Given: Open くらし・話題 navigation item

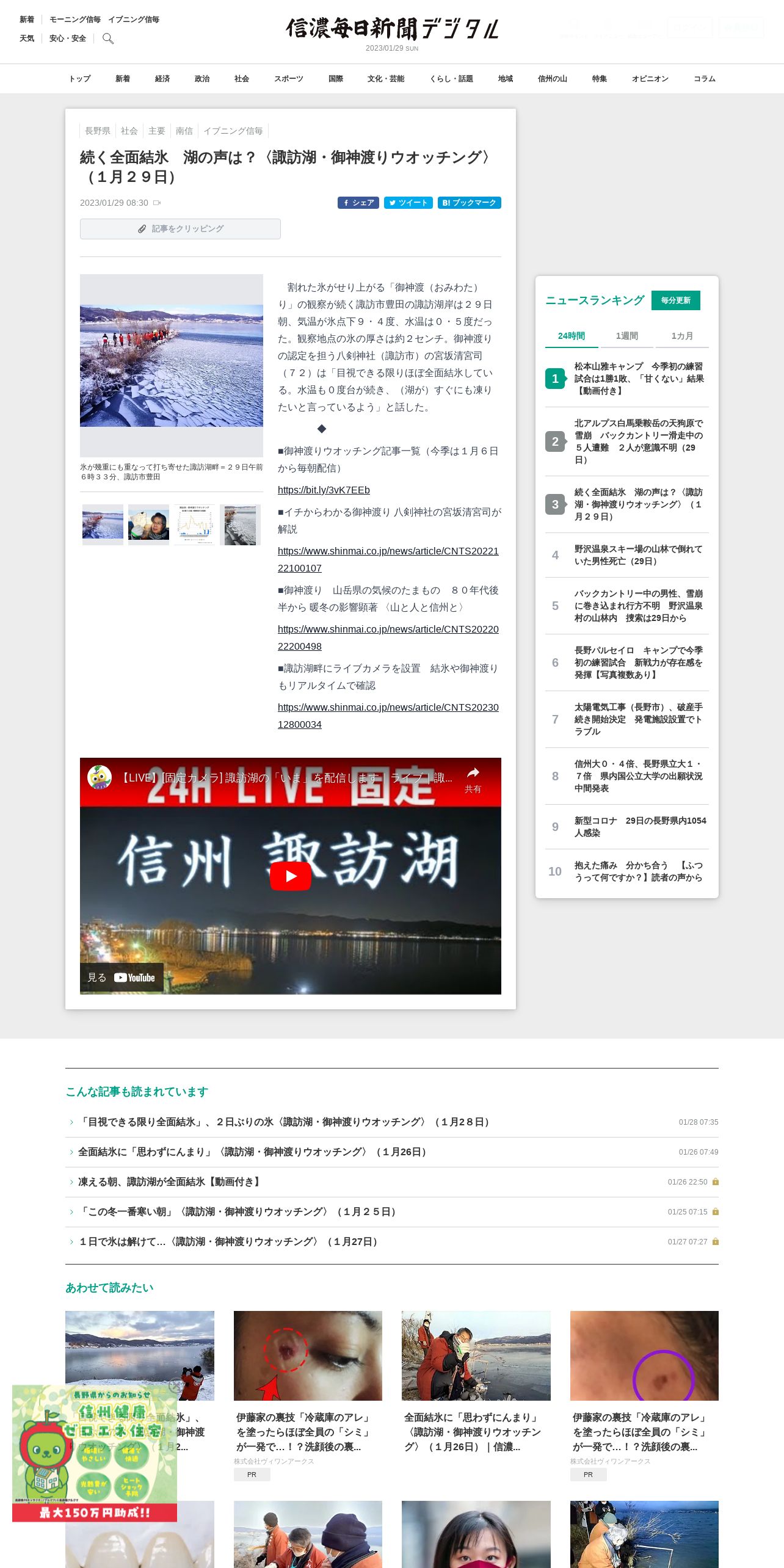Looking at the screenshot, I should coord(451,79).
